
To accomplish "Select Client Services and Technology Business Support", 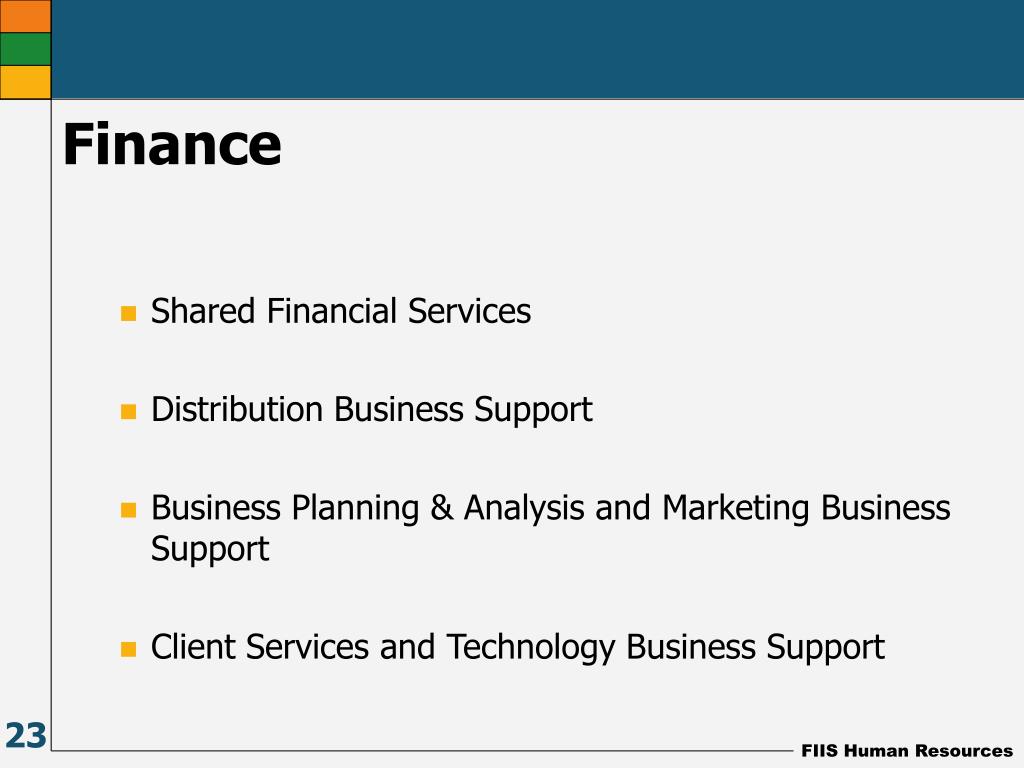I will point(518,648).
